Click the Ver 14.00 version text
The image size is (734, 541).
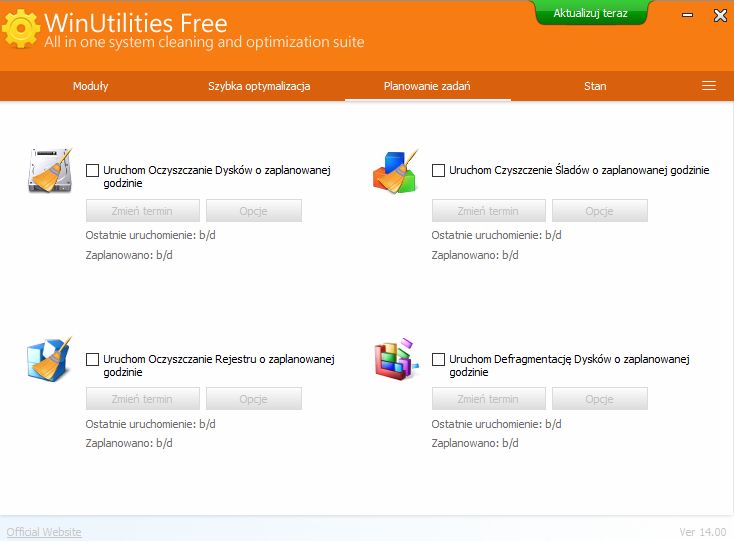(x=703, y=532)
